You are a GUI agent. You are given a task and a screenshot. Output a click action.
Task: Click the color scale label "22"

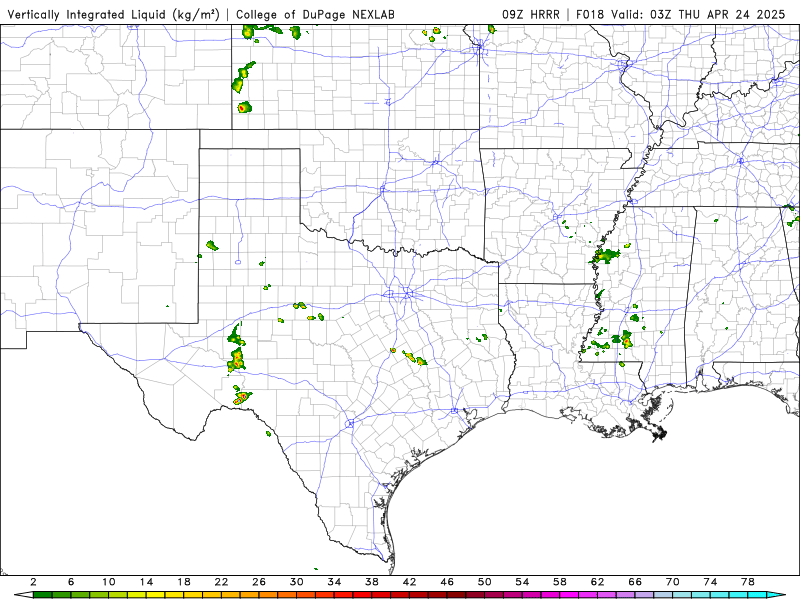tap(221, 582)
